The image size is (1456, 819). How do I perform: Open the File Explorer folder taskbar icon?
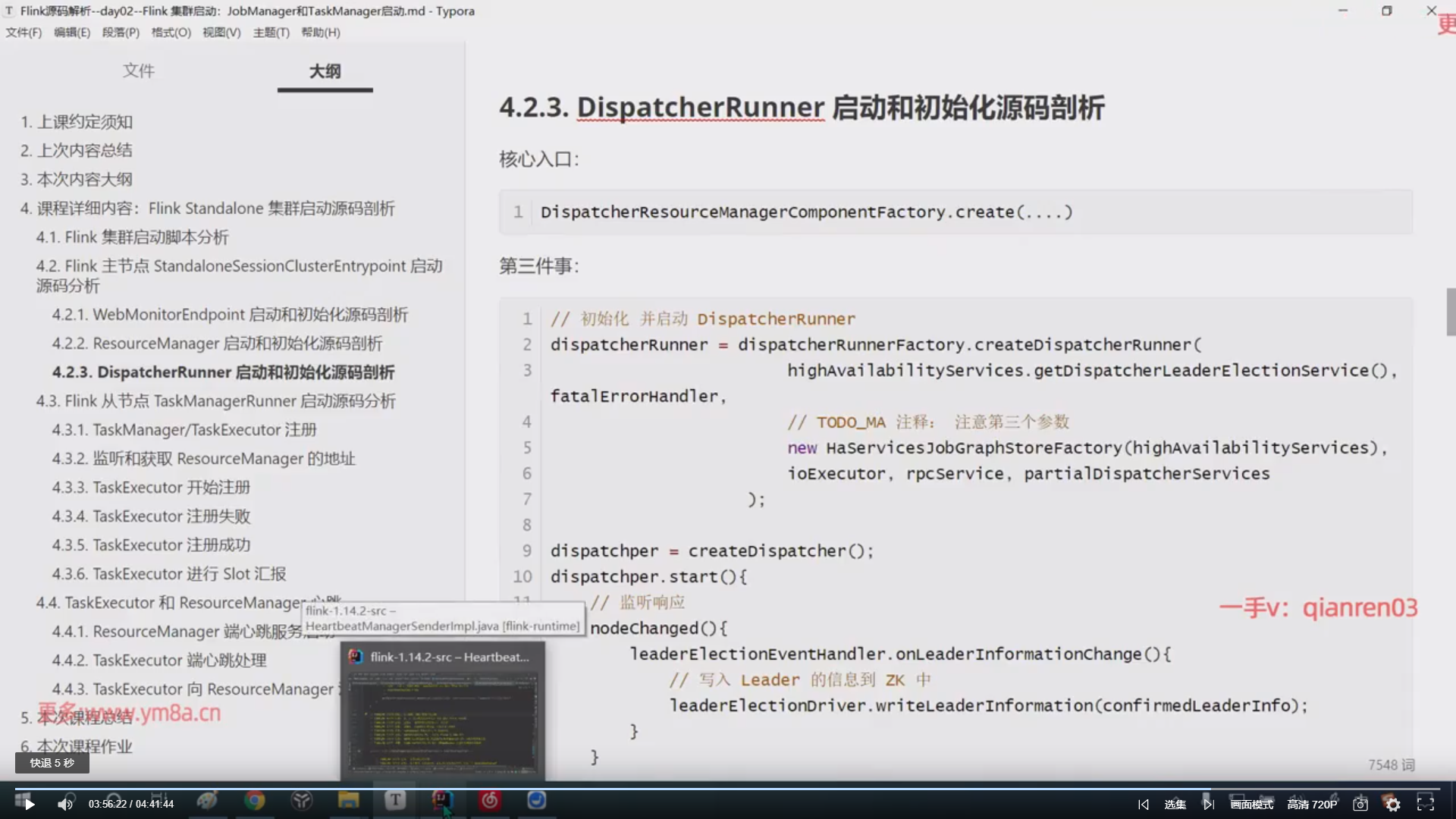tap(348, 801)
